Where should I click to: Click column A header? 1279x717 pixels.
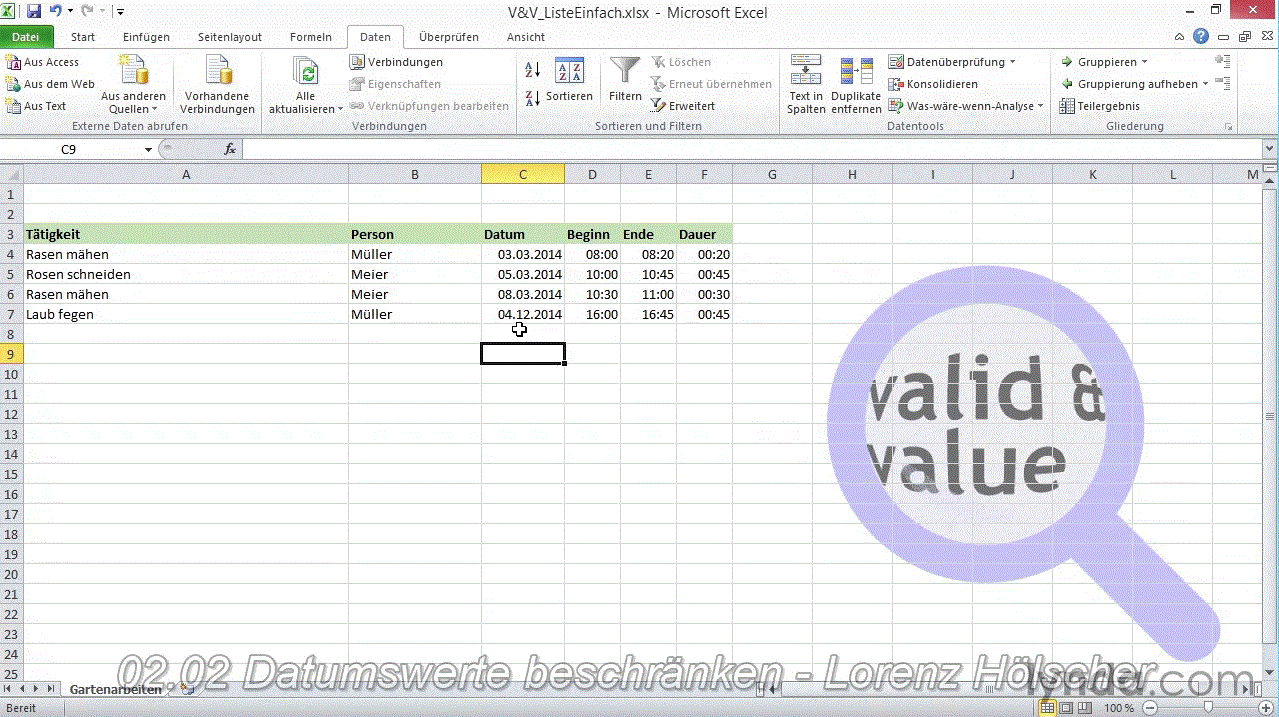tap(186, 174)
